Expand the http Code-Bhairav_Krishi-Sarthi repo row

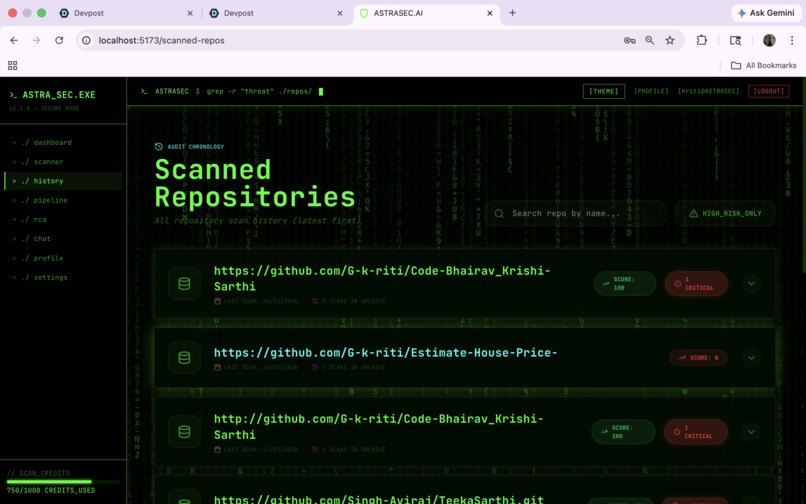coord(751,432)
